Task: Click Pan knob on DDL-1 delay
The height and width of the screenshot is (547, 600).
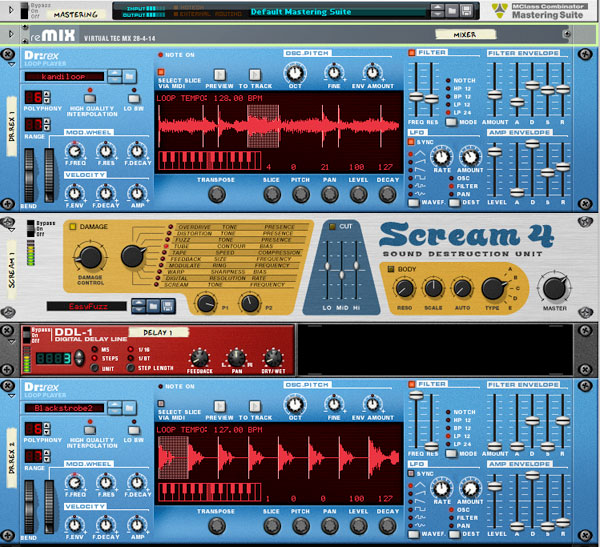Action: click(236, 358)
